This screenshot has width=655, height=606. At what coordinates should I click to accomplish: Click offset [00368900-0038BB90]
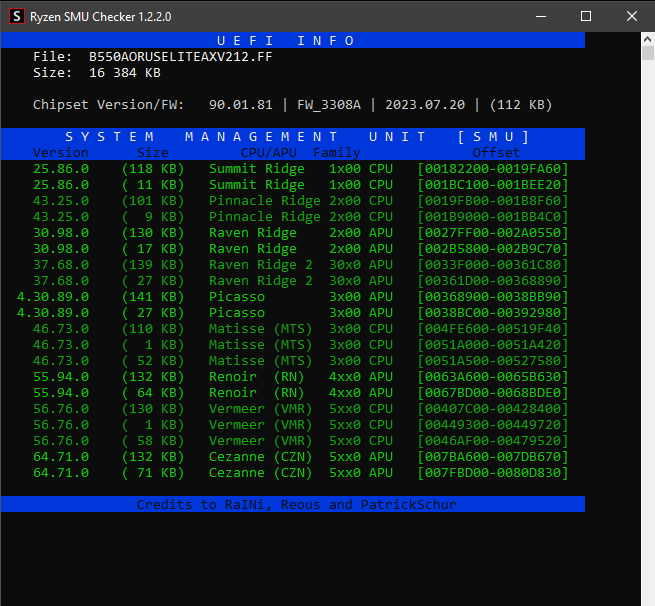click(493, 297)
